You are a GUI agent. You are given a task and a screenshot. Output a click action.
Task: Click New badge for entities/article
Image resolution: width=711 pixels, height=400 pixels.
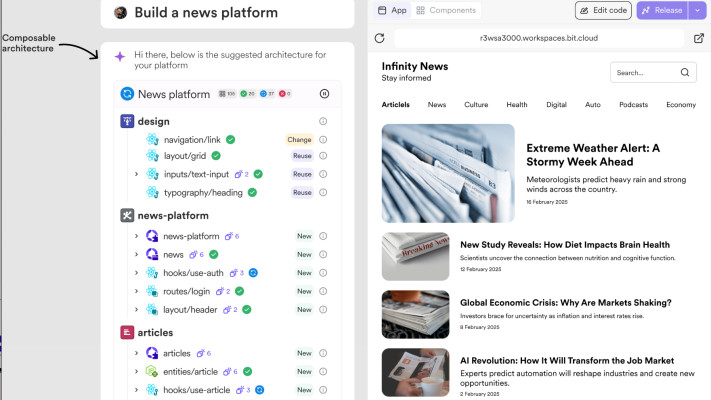304,371
